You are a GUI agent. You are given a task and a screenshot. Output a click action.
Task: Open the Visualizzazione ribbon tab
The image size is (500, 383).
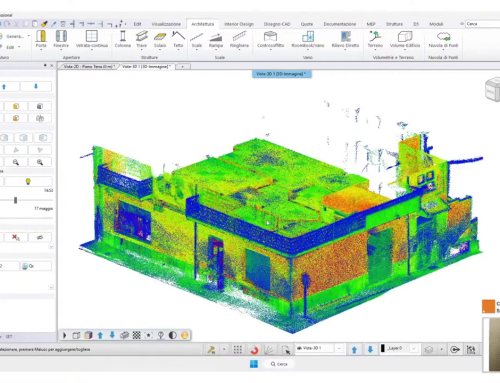click(166, 24)
